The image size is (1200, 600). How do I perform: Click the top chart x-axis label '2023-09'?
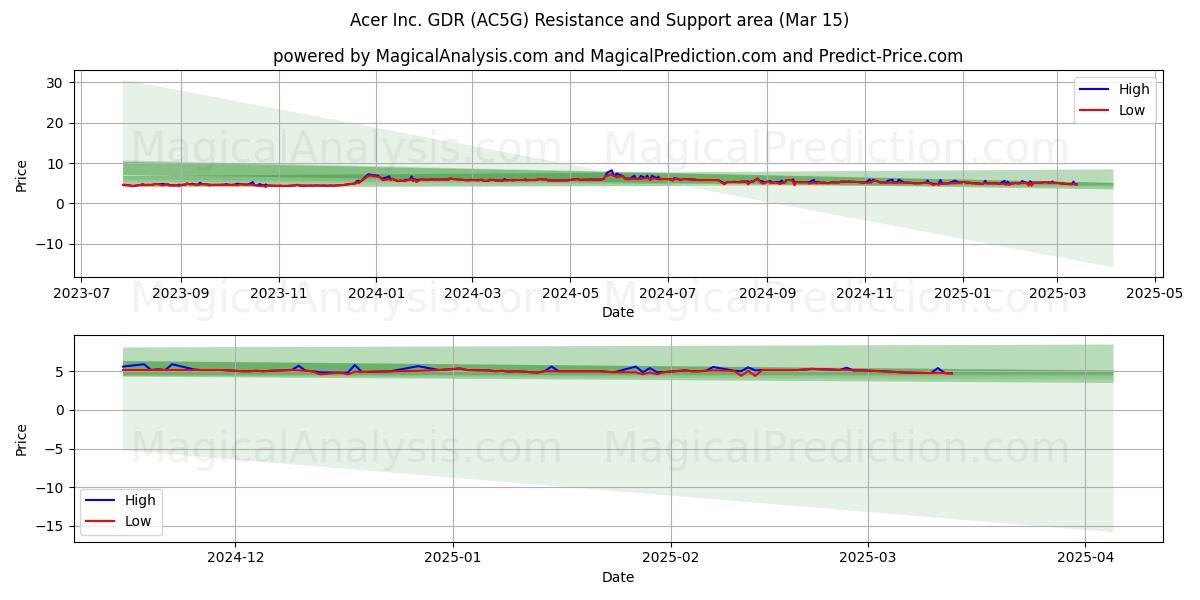pos(181,294)
